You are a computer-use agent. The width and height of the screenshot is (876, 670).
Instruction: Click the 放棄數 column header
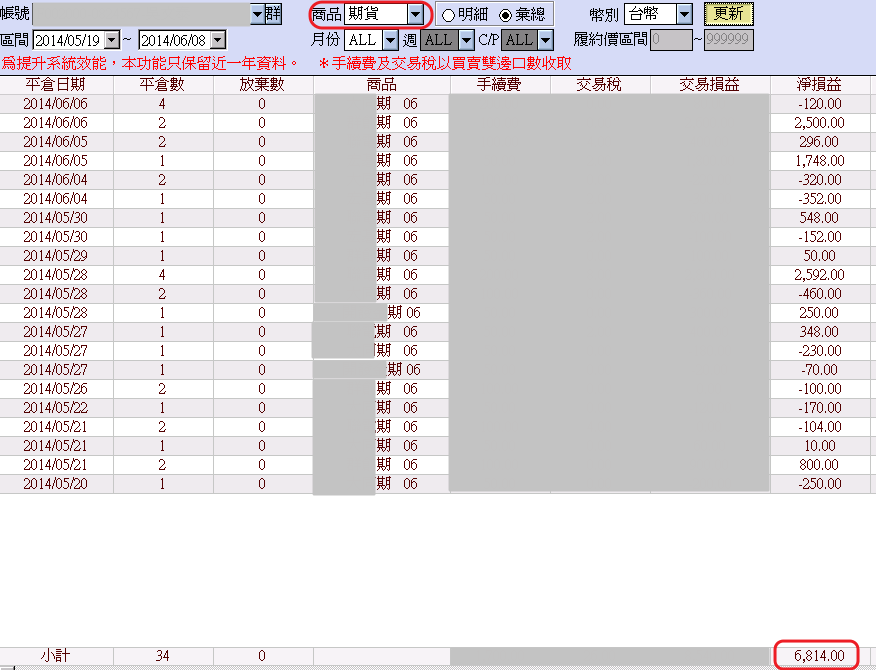(262, 85)
